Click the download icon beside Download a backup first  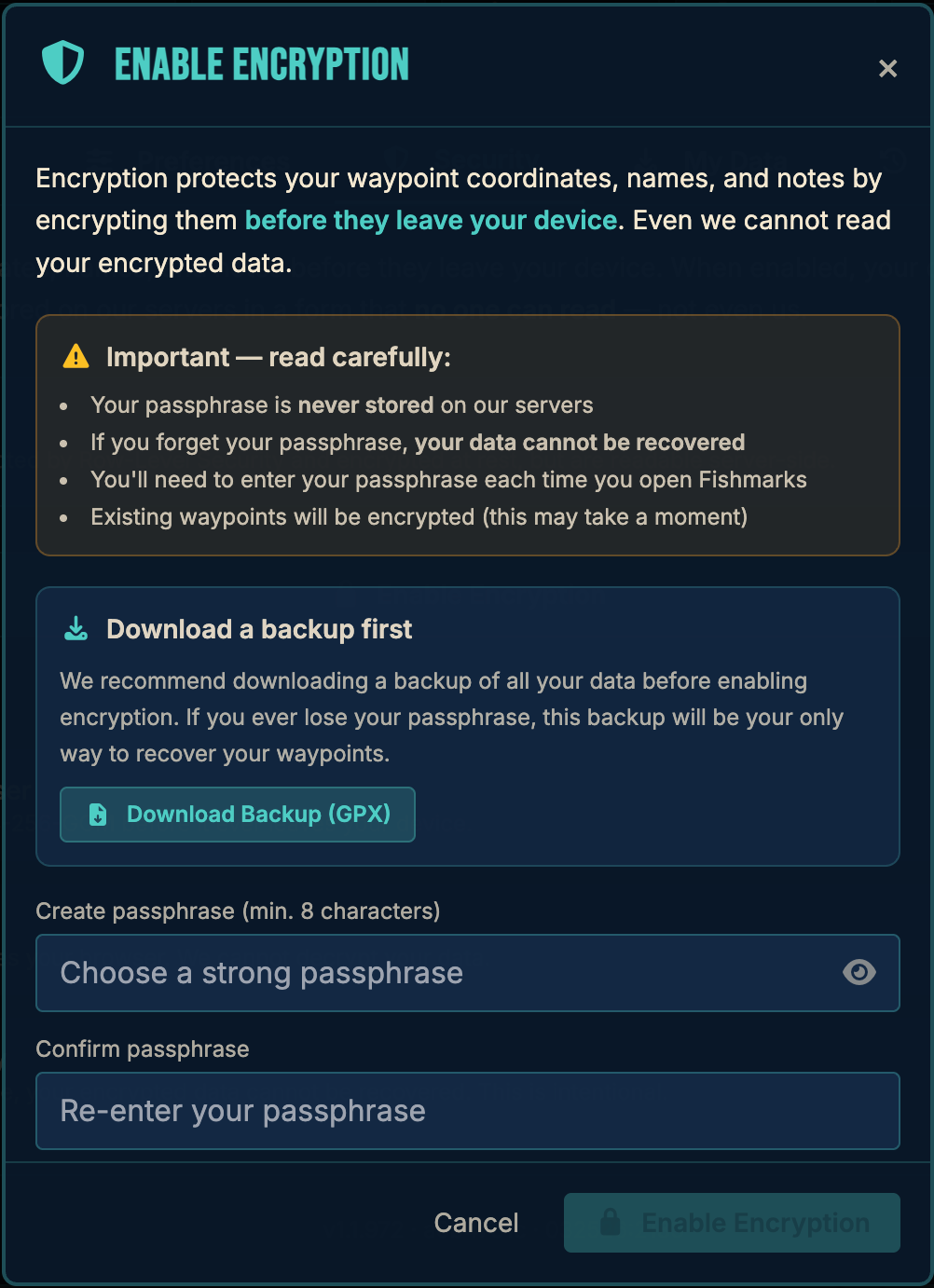[76, 628]
